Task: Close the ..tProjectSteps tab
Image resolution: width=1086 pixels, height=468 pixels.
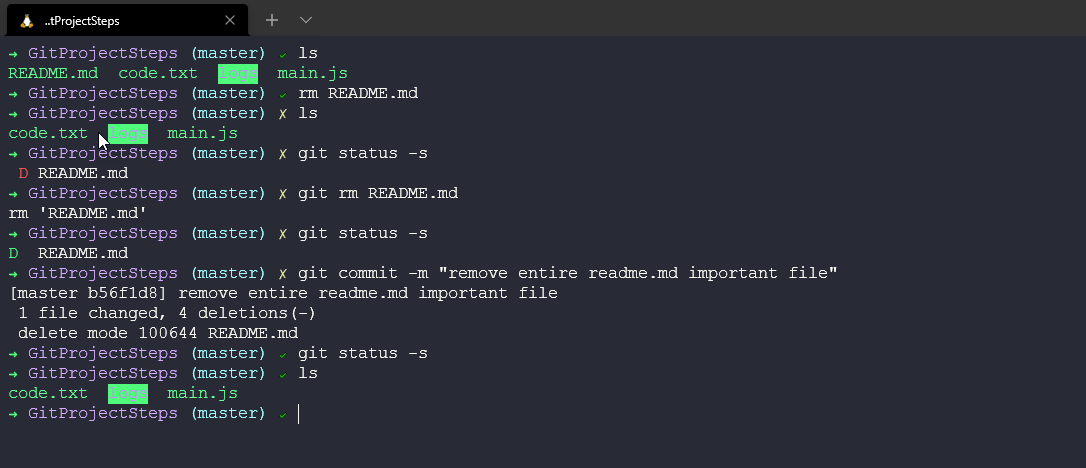Action: (x=230, y=20)
